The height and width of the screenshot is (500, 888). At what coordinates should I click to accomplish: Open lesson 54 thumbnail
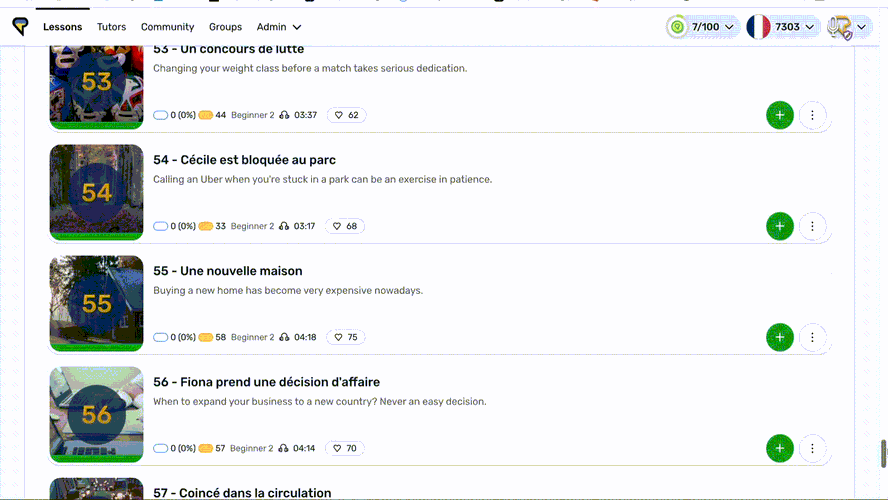(x=96, y=193)
